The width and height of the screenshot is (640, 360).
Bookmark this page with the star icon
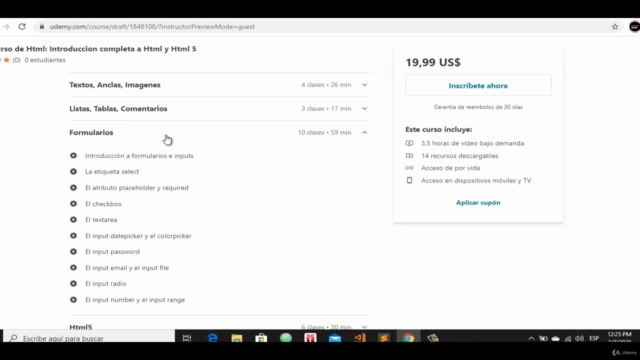615,27
